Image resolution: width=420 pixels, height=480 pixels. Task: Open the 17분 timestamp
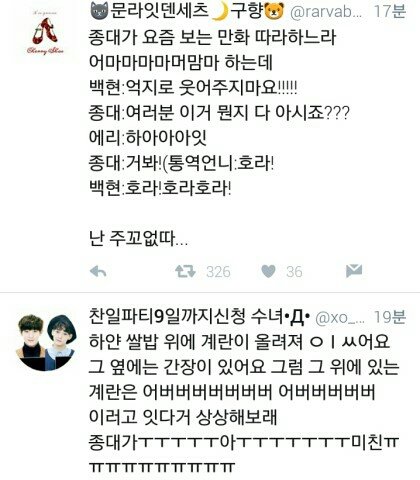390,11
